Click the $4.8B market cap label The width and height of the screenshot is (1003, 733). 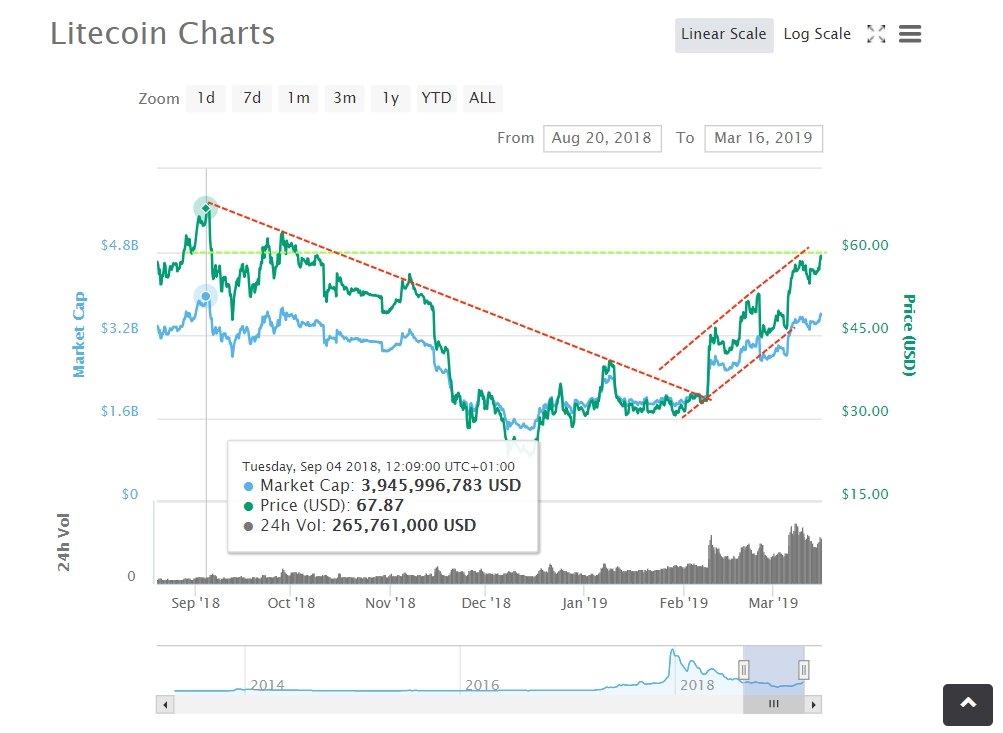click(120, 246)
